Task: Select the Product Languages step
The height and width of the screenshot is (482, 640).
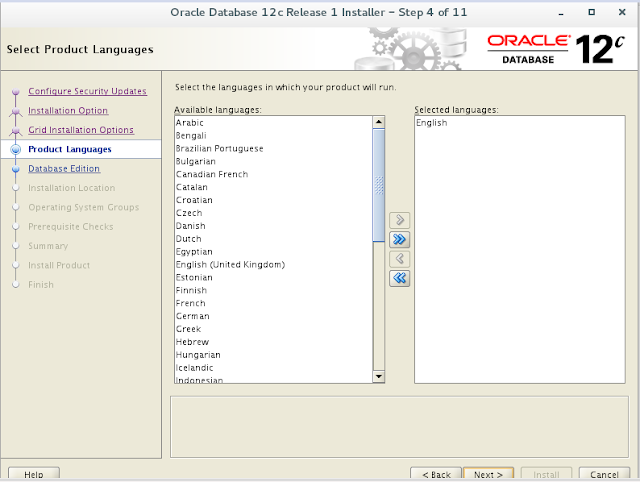Action: coord(70,149)
